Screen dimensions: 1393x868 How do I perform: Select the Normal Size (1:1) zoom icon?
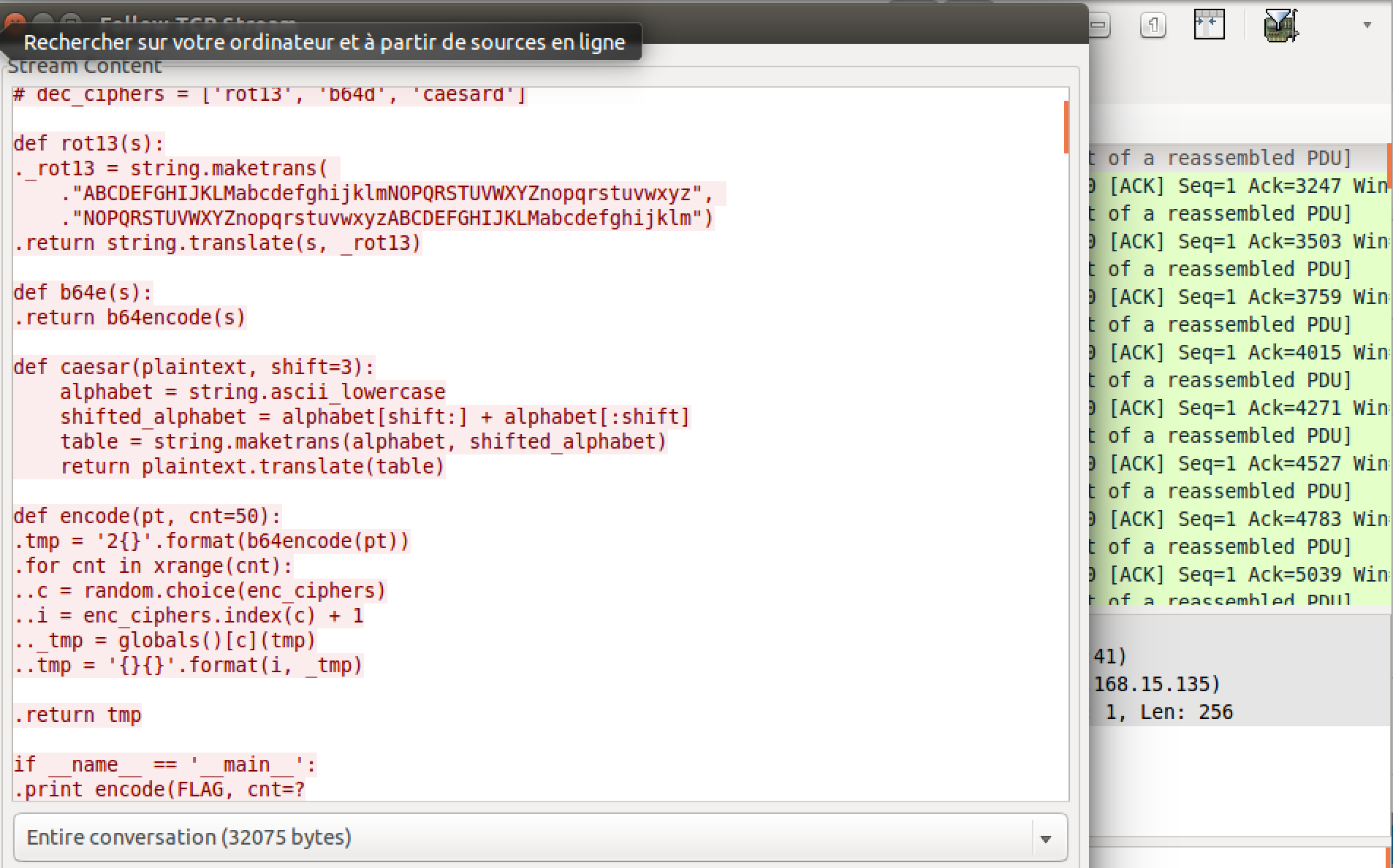(x=1153, y=24)
